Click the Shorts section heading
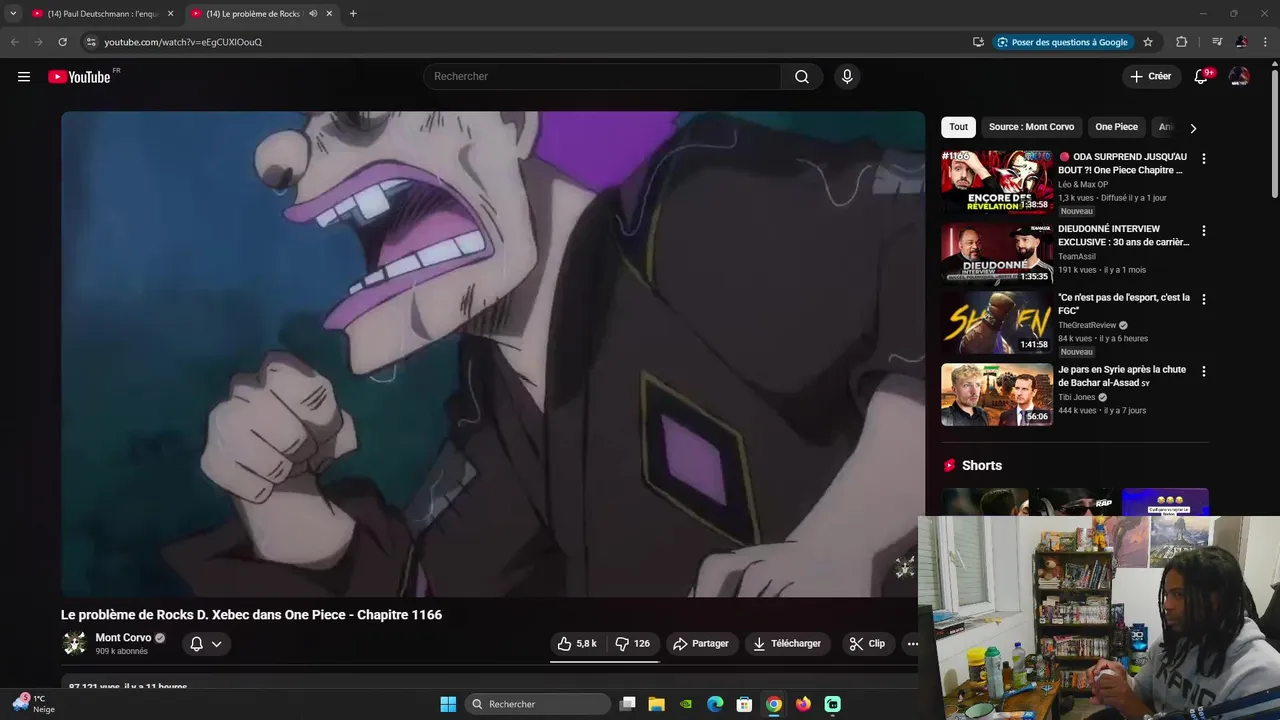Image resolution: width=1280 pixels, height=720 pixels. (x=981, y=466)
